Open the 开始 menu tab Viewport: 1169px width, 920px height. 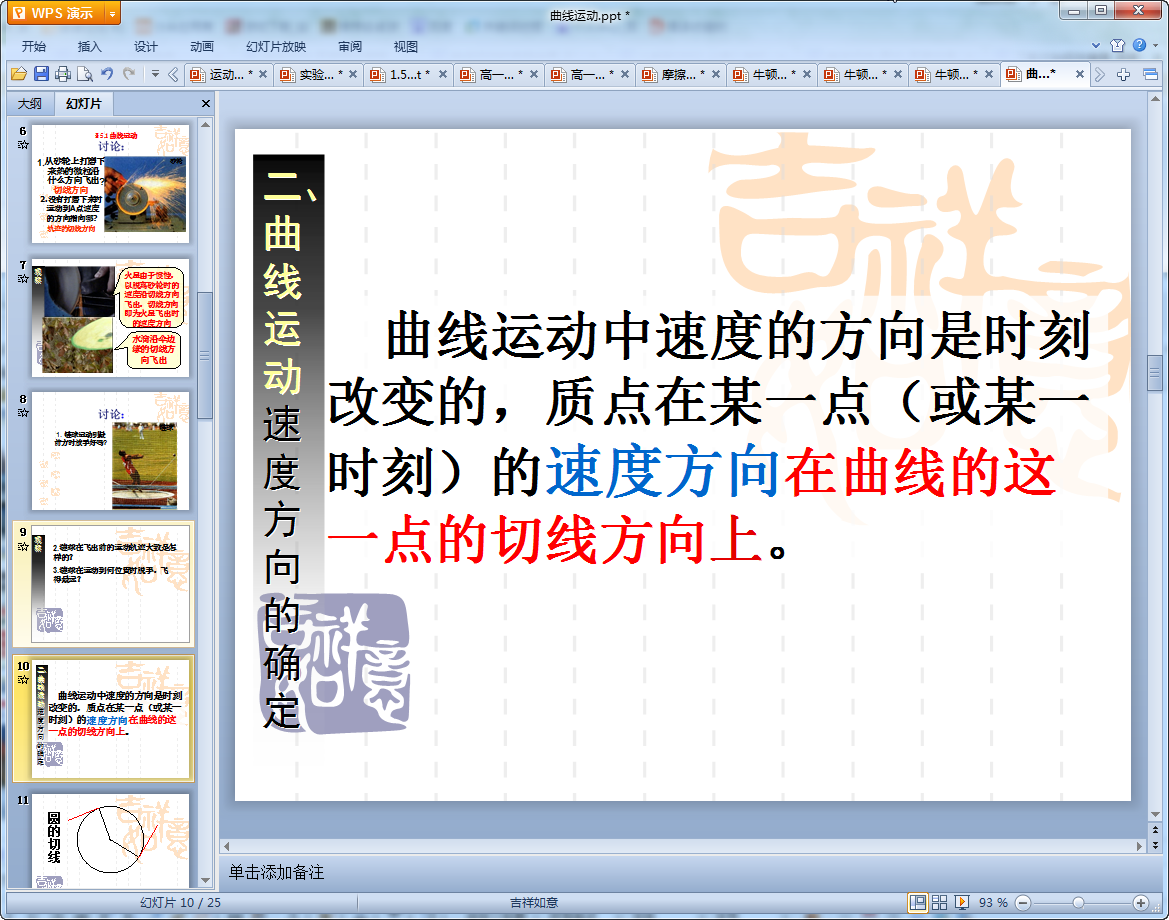34,46
